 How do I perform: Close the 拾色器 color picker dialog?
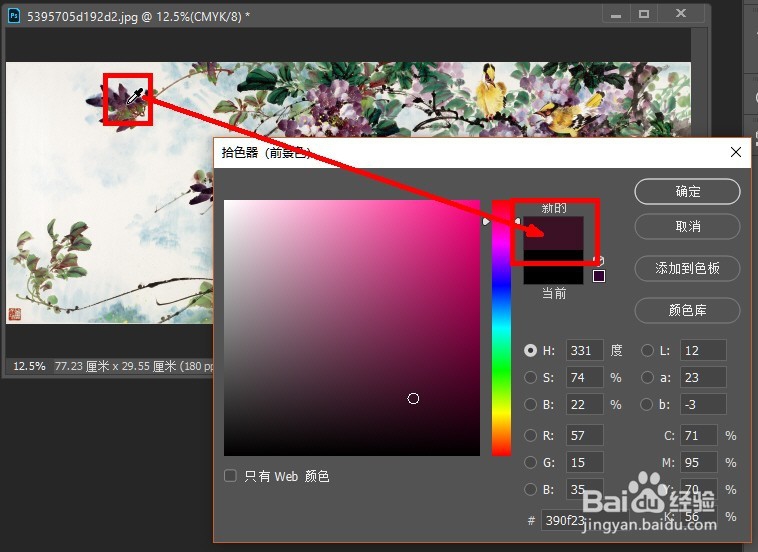pos(736,152)
